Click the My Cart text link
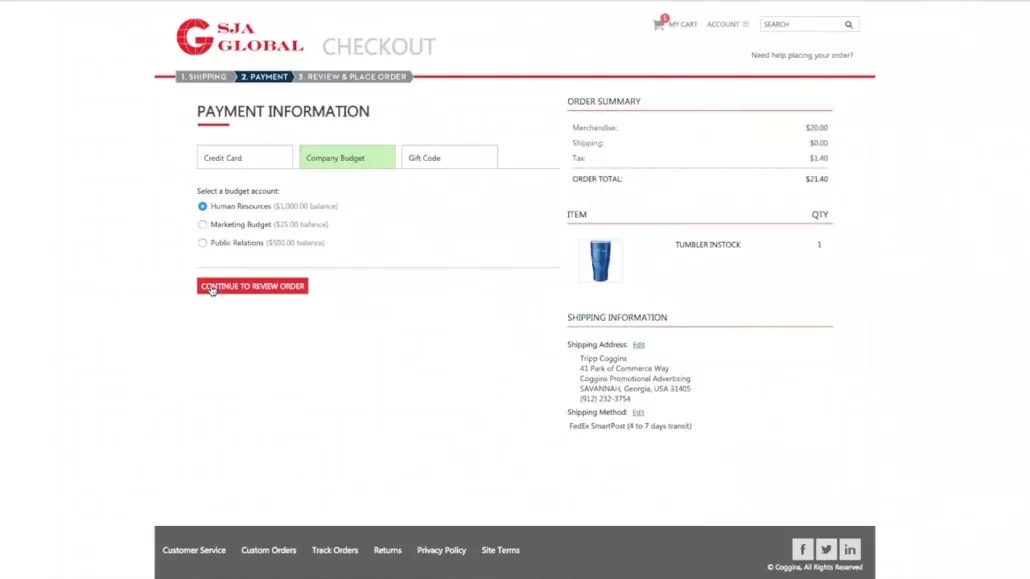 [x=683, y=24]
